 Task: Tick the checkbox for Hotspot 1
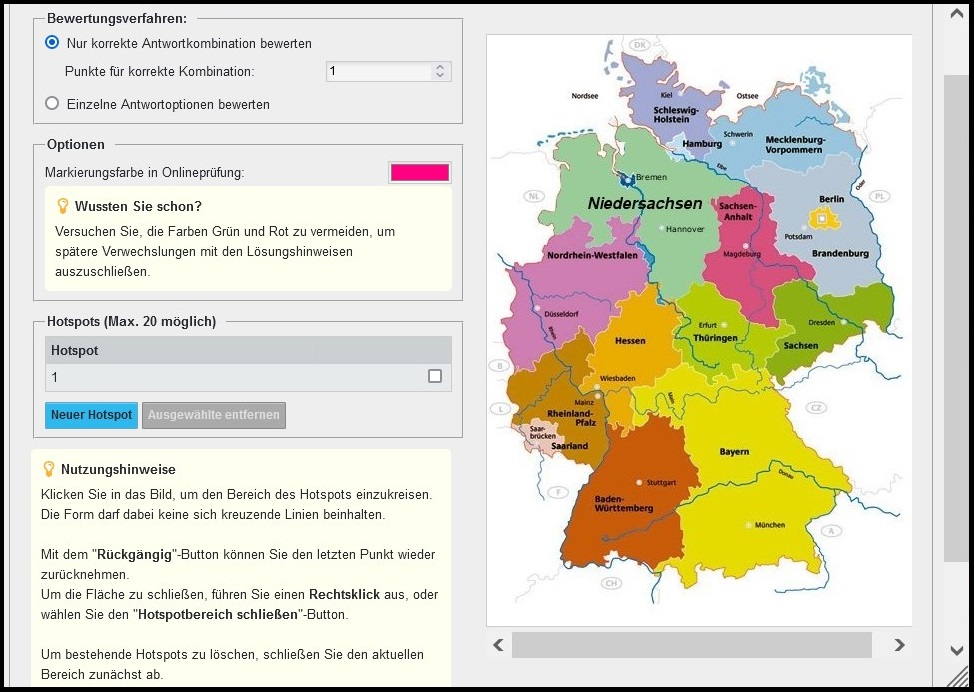(x=434, y=376)
